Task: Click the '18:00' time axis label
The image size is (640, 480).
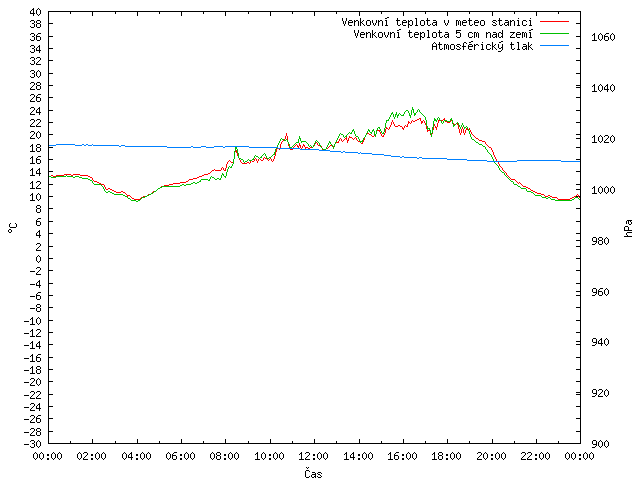Action: [447, 456]
